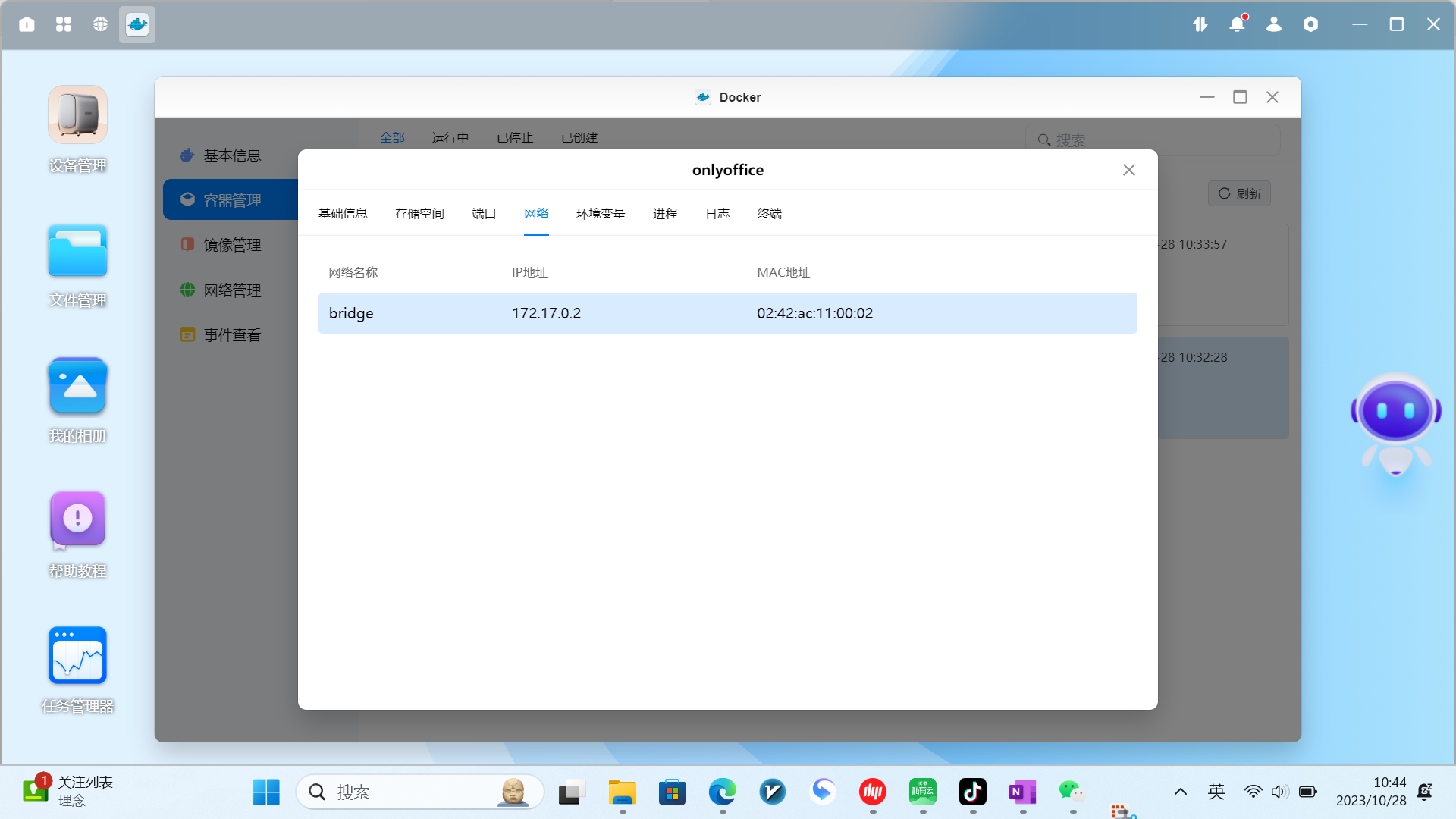Viewport: 1456px width, 819px height.
Task: Open Microsoft Edge from taskbar
Action: click(722, 792)
